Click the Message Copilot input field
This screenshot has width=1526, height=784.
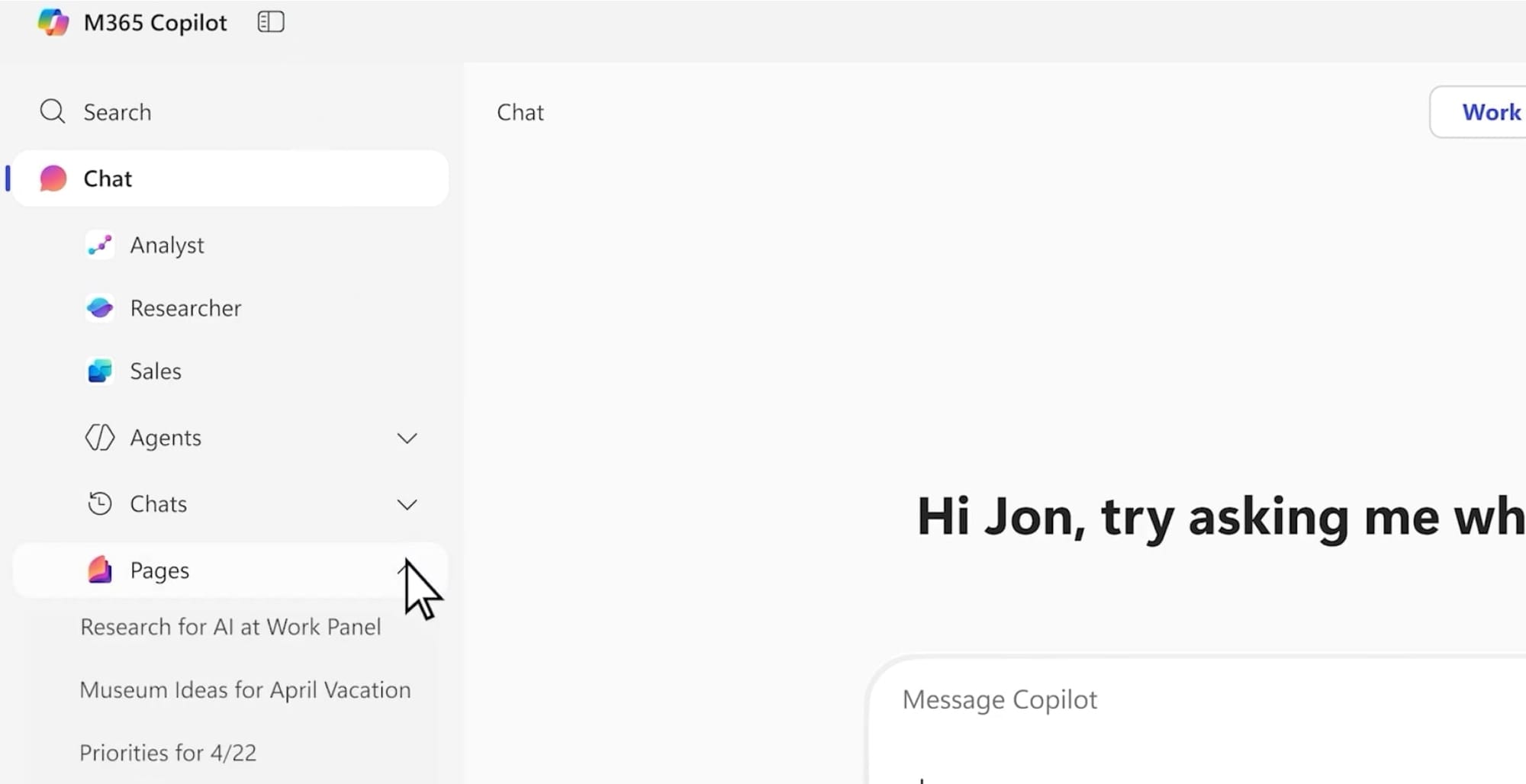click(1000, 699)
